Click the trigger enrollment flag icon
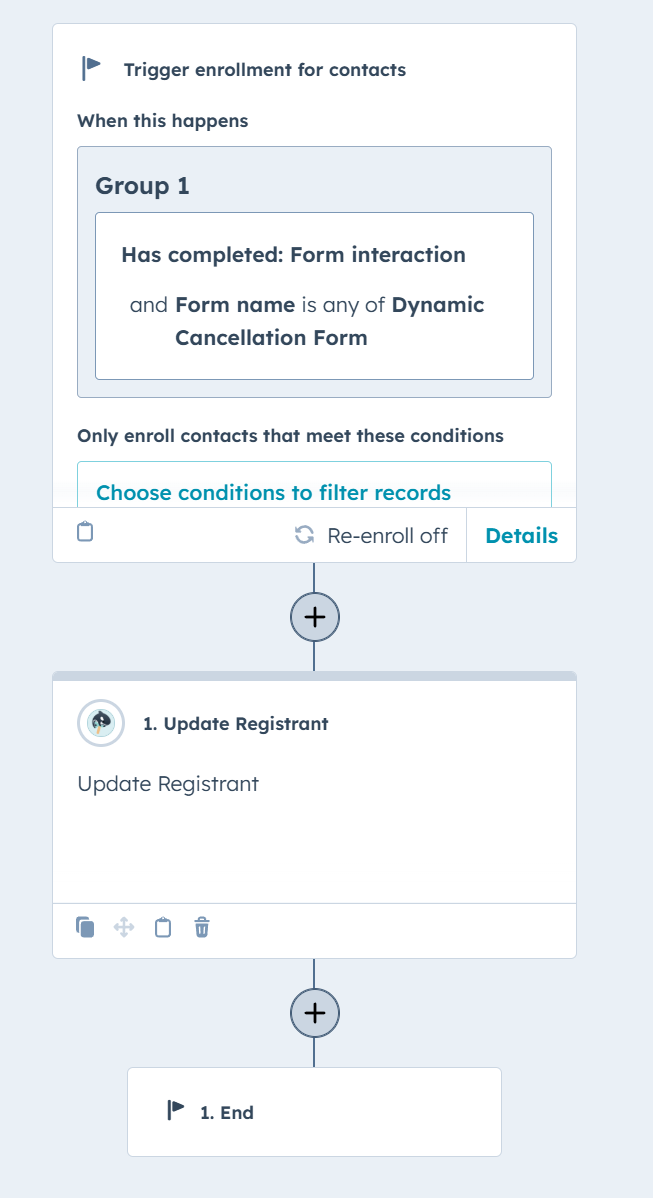This screenshot has width=653, height=1198. point(91,68)
